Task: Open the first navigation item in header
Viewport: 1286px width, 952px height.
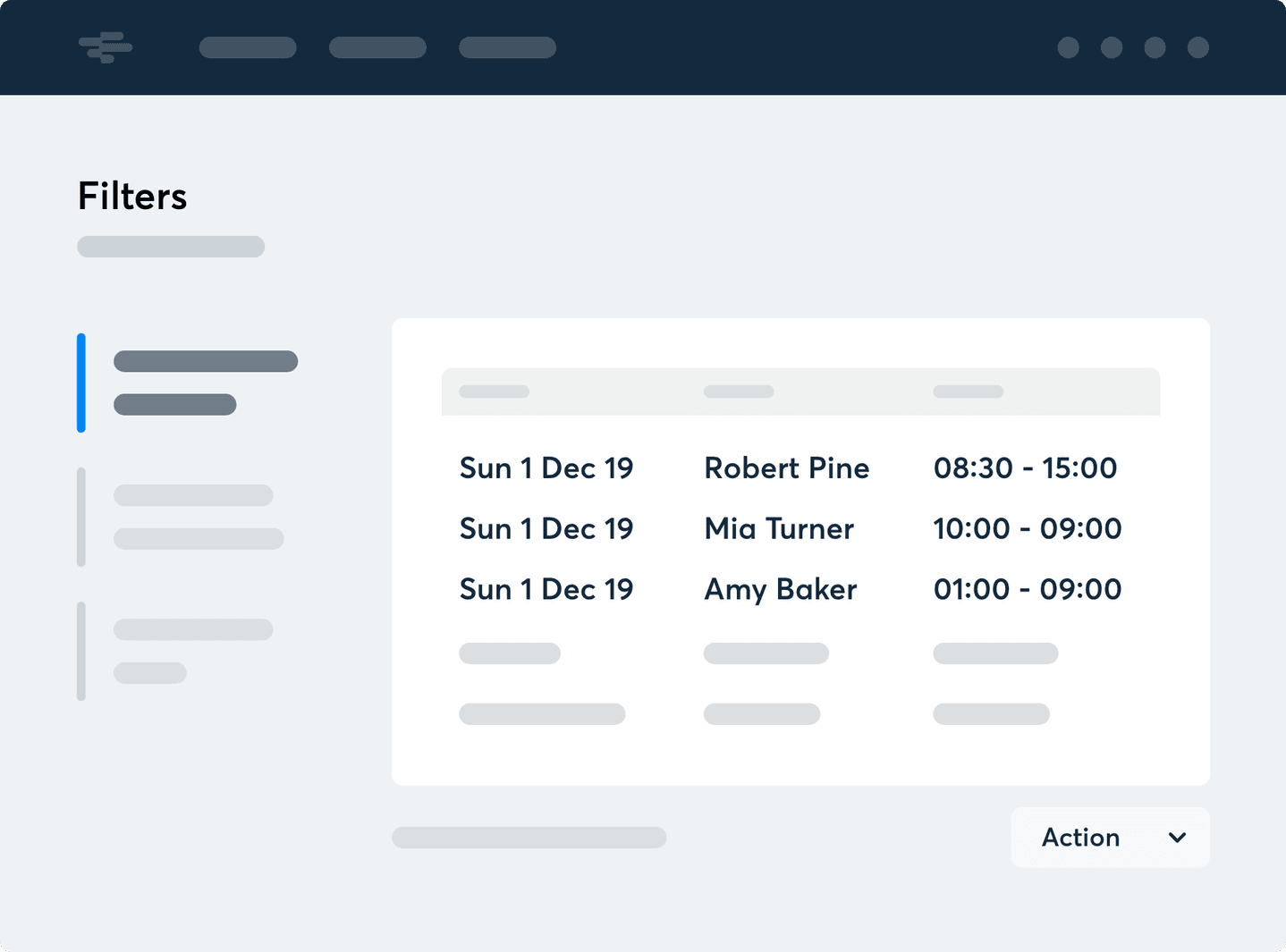Action: point(248,47)
